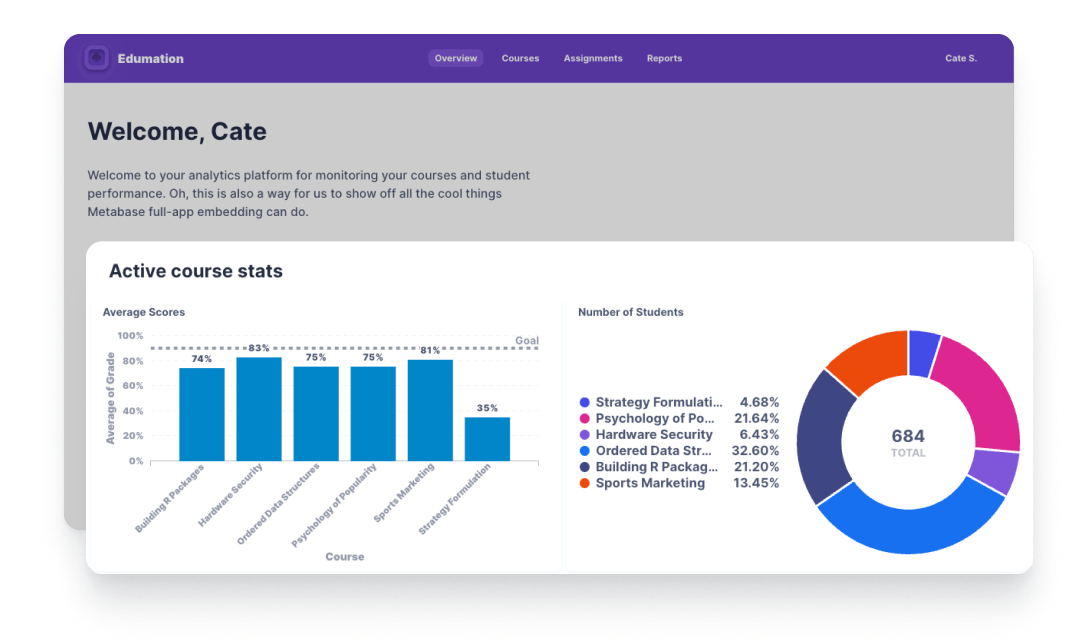
Task: Select the Overview tab
Action: point(455,58)
